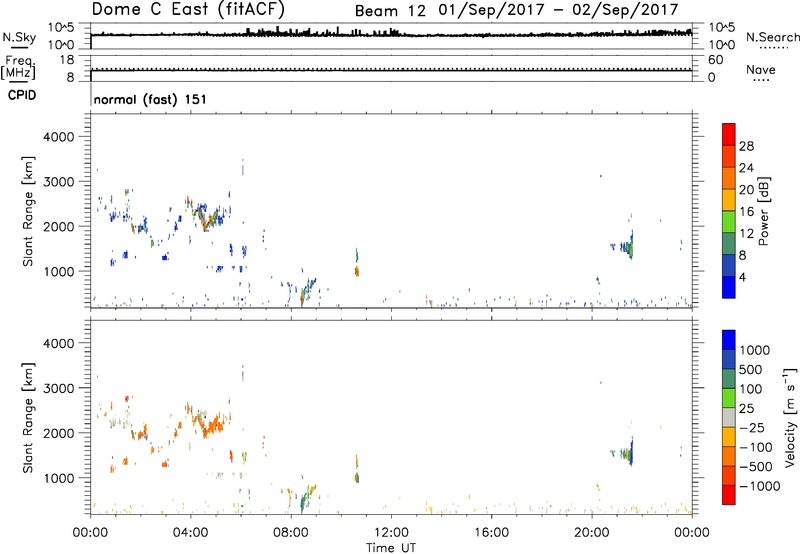Click the plot title 'Dome C East (fitACF)'
800x554 pixels.
[188, 9]
